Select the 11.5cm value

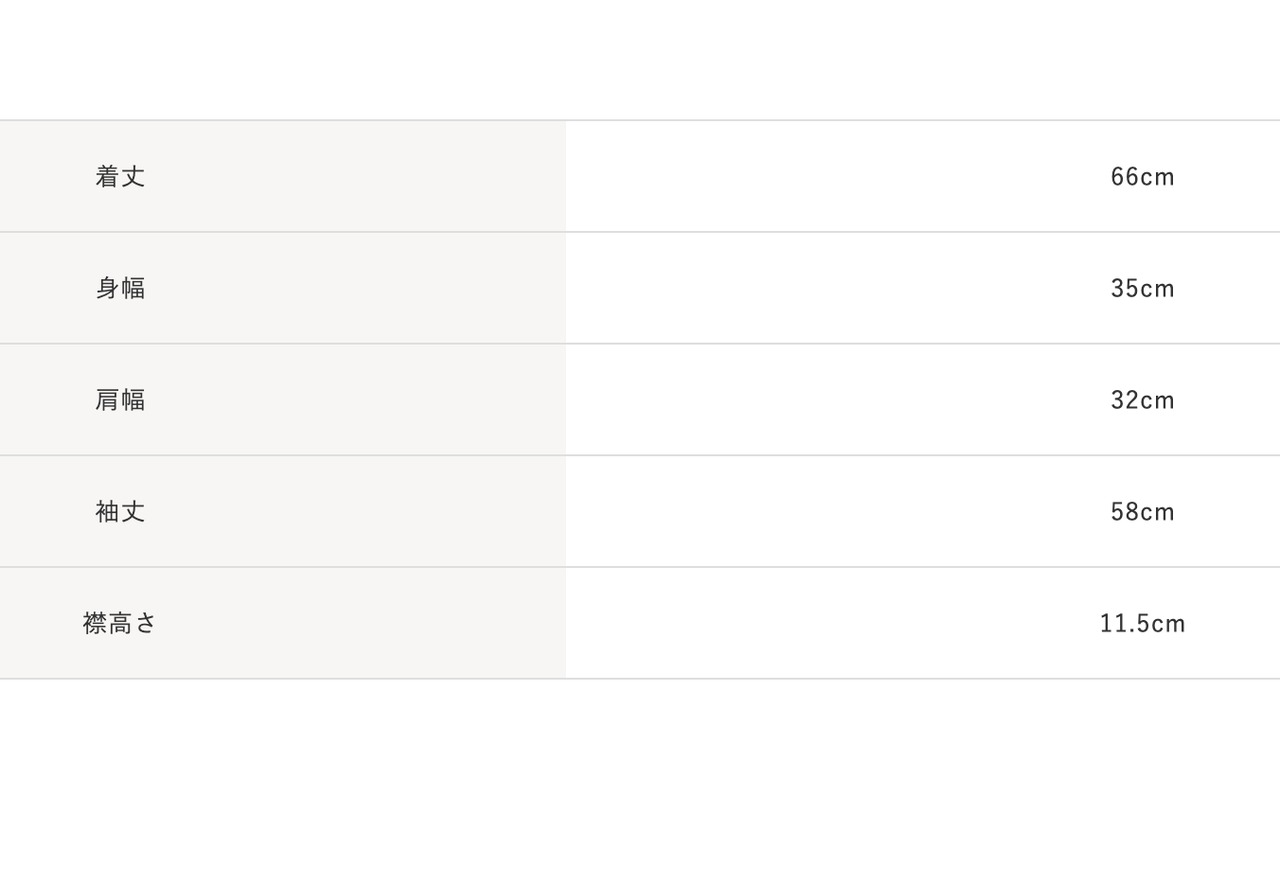click(1142, 624)
